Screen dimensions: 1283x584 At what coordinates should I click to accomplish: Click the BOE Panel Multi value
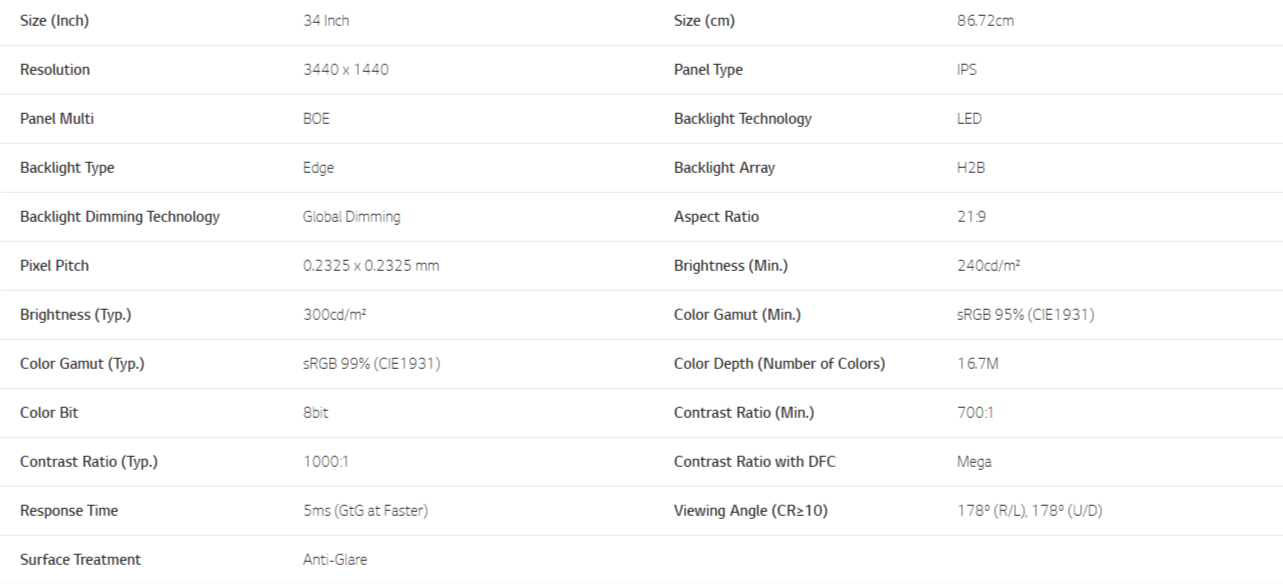[316, 119]
